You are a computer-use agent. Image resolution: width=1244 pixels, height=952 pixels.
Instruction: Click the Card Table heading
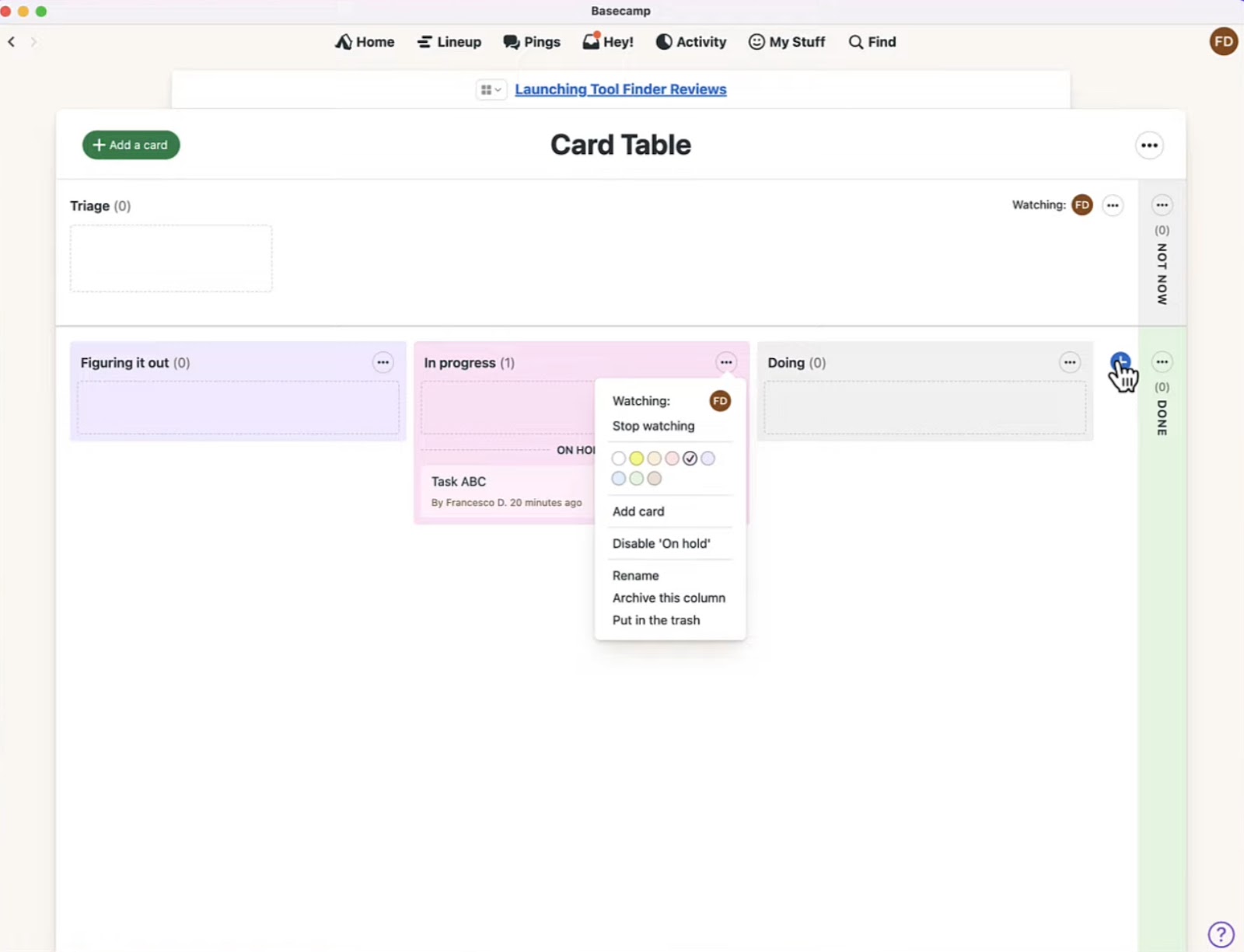click(x=620, y=145)
